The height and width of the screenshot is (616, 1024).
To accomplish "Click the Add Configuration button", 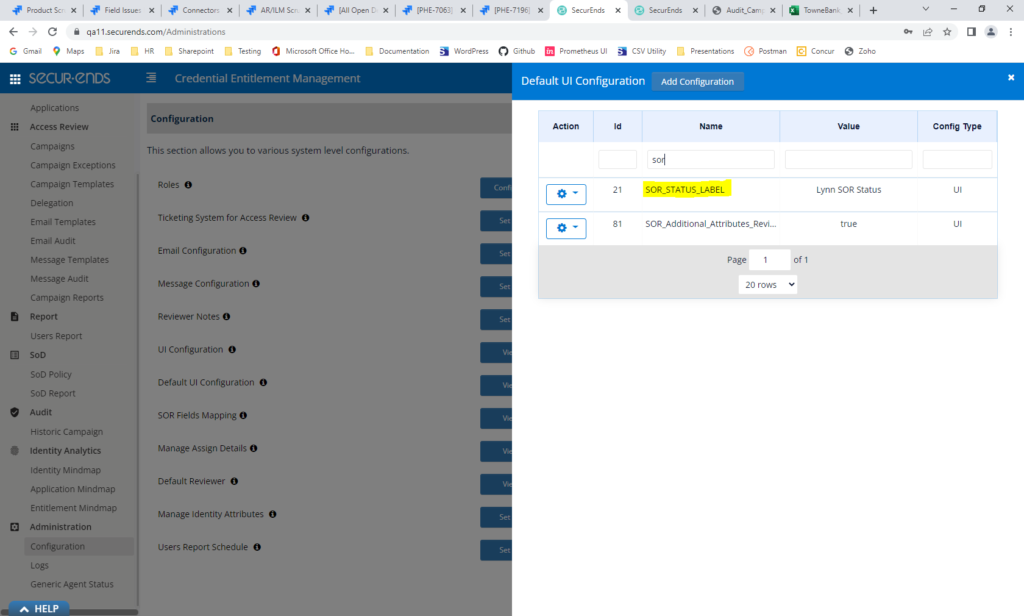I will (697, 82).
